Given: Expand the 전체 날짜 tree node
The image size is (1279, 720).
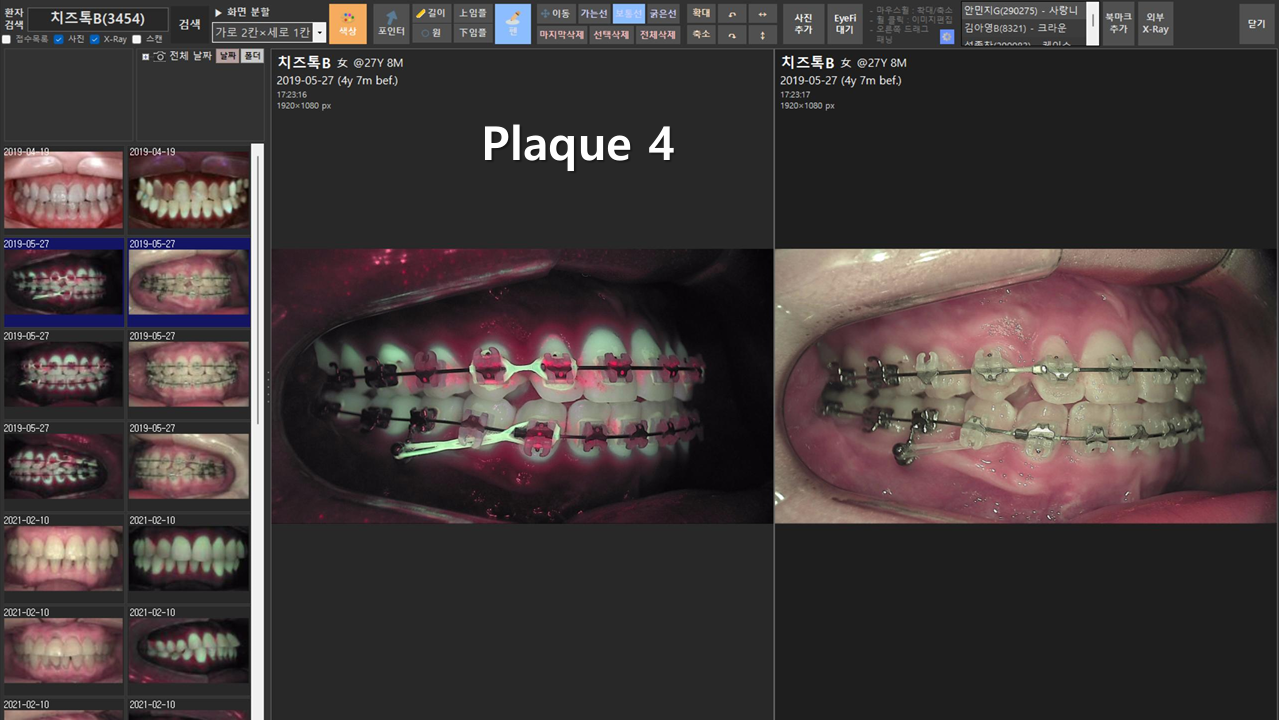Looking at the screenshot, I should coord(146,56).
